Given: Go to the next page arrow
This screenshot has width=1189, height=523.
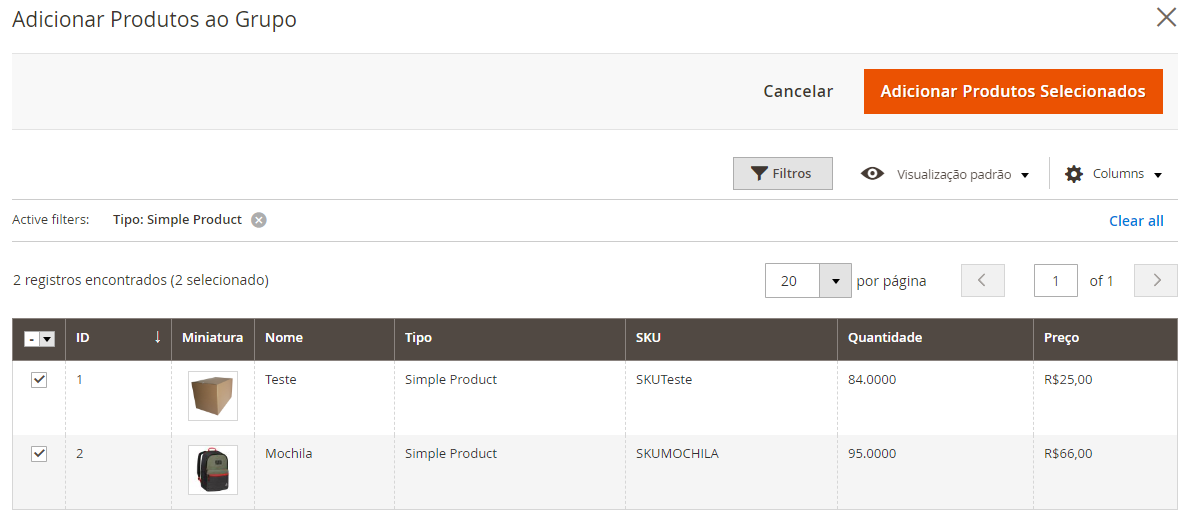Looking at the screenshot, I should 1156,280.
